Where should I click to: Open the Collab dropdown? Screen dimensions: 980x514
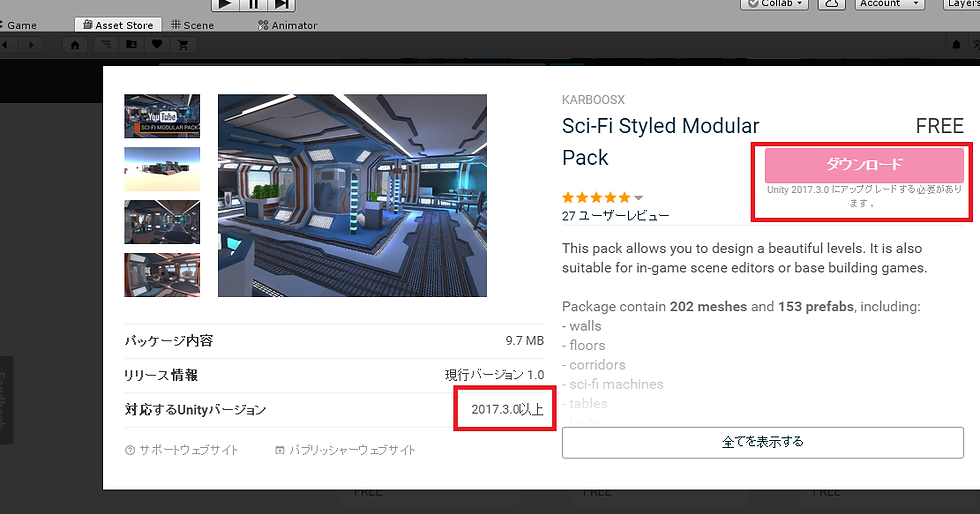click(774, 4)
